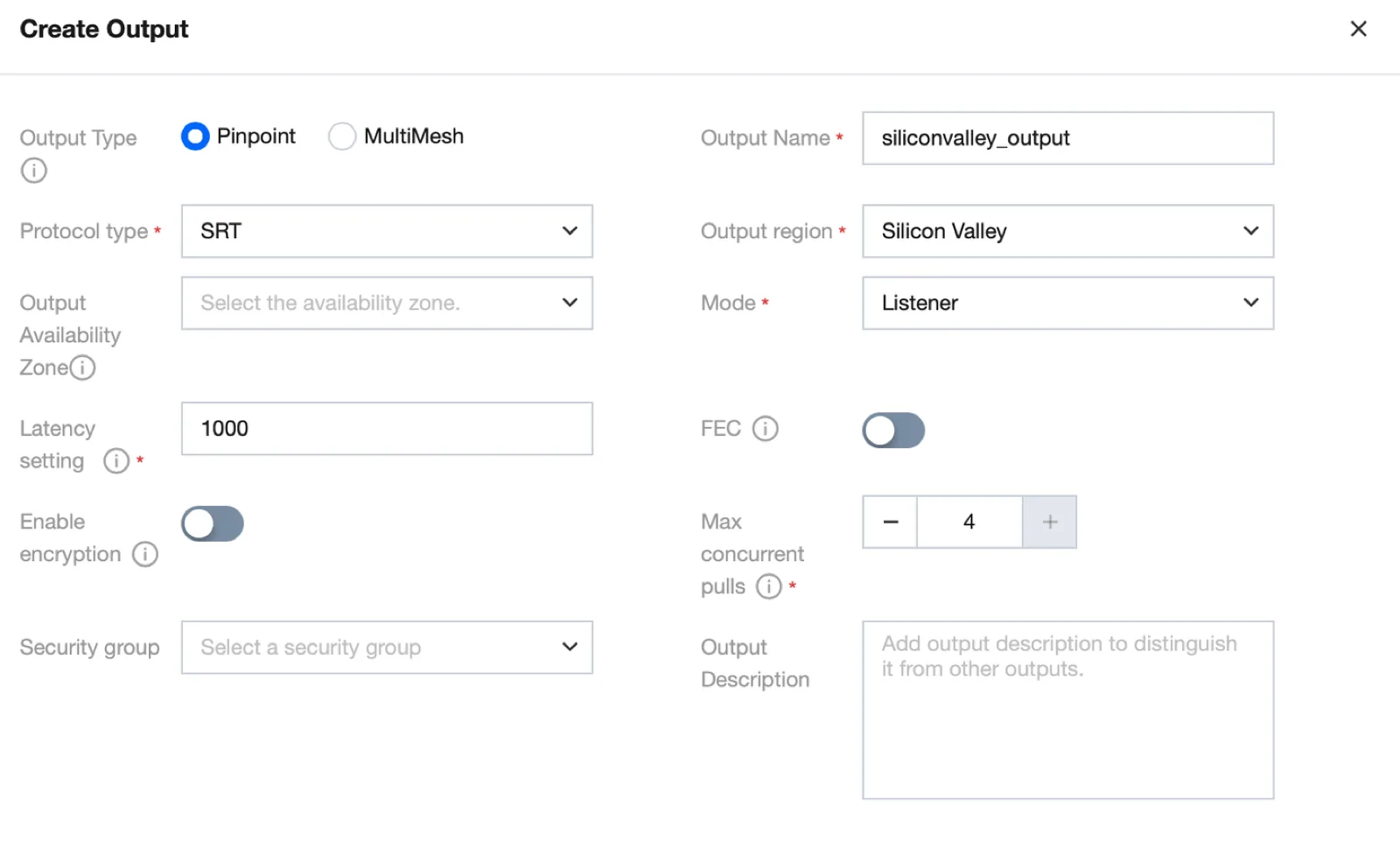
Task: Increase max concurrent pulls with plus
Action: tap(1050, 522)
